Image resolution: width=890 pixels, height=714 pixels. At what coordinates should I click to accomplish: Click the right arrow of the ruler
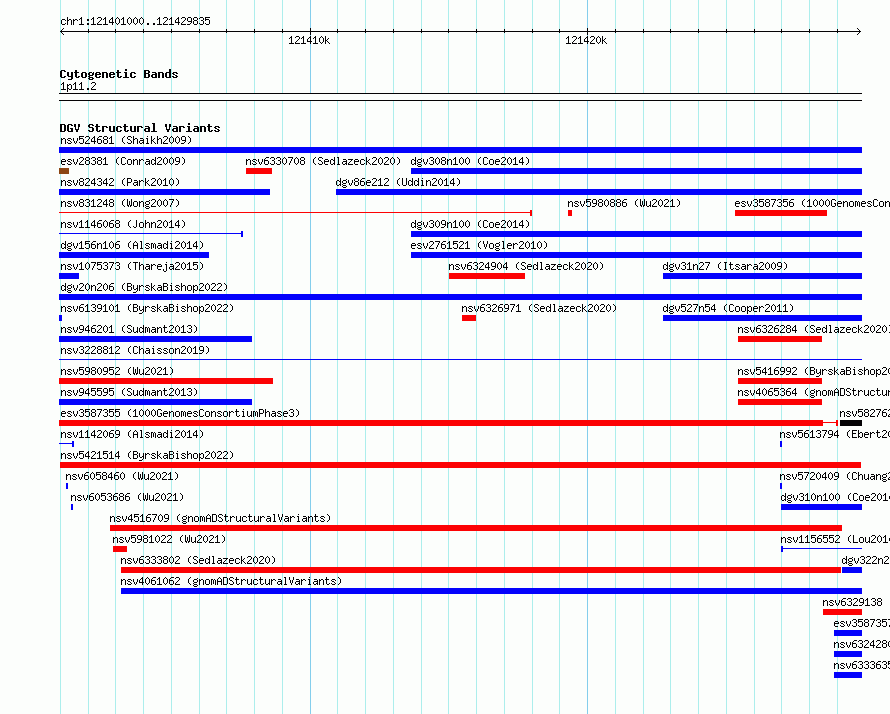click(859, 31)
